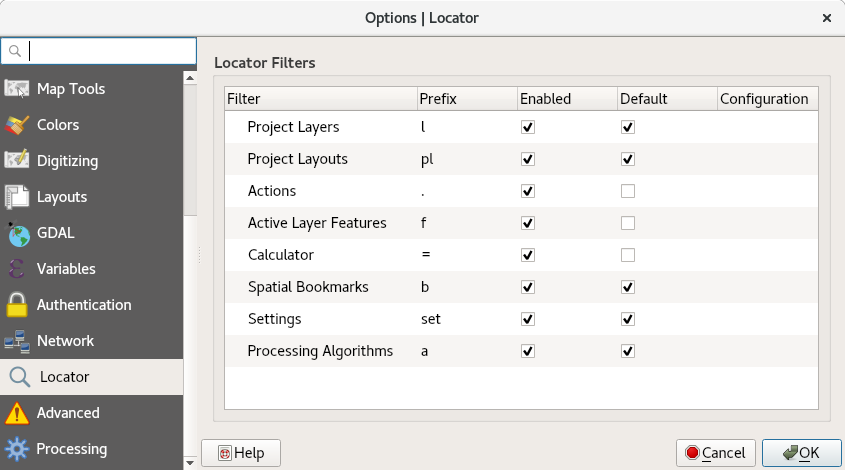The image size is (845, 470).
Task: Uncheck Settings default checkbox
Action: point(628,319)
